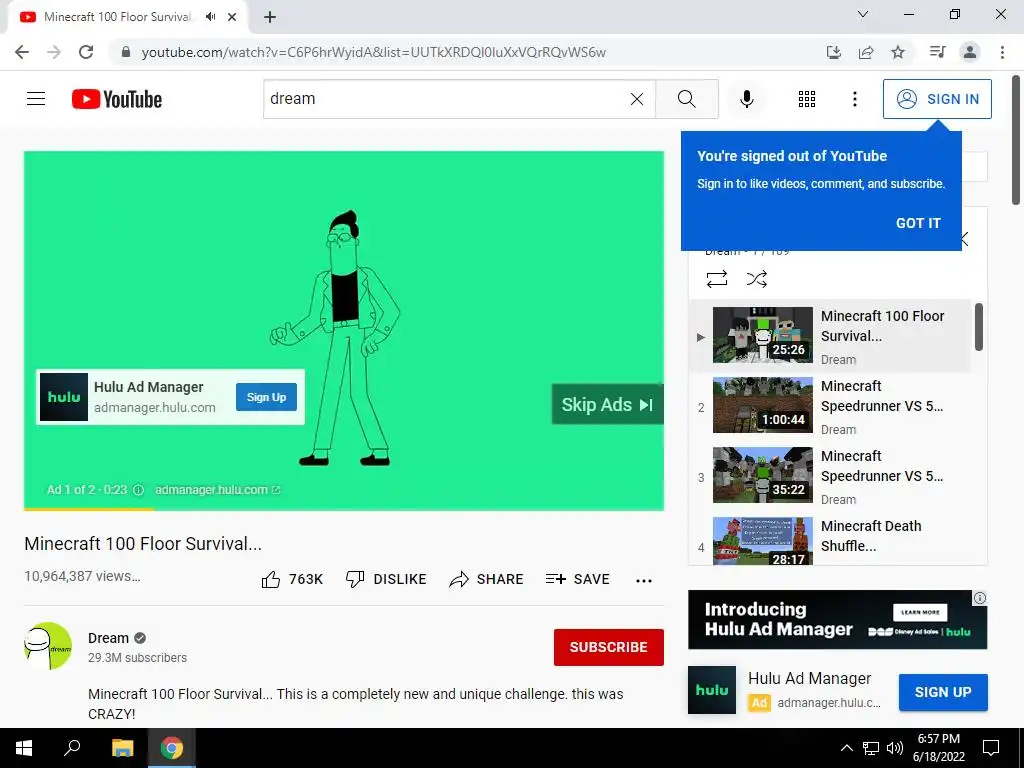The height and width of the screenshot is (768, 1024).
Task: Play Minecraft 100 Floor Survival playlist item
Action: pyautogui.click(x=831, y=336)
